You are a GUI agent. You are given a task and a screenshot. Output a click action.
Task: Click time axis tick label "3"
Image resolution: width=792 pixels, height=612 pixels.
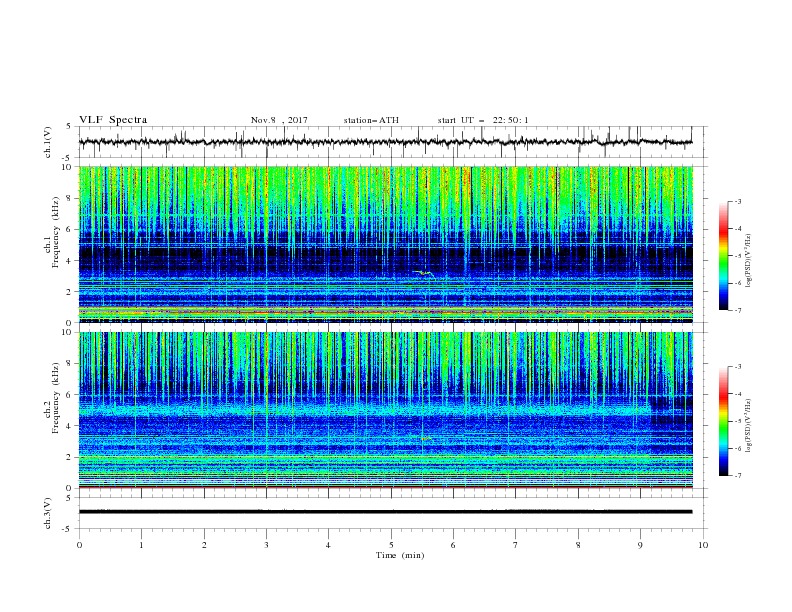click(266, 545)
